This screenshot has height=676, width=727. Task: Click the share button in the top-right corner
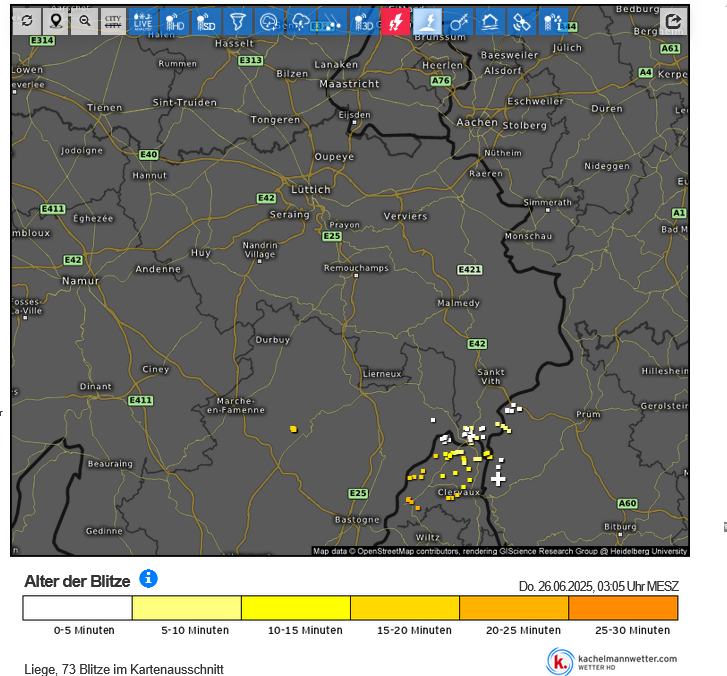click(674, 21)
